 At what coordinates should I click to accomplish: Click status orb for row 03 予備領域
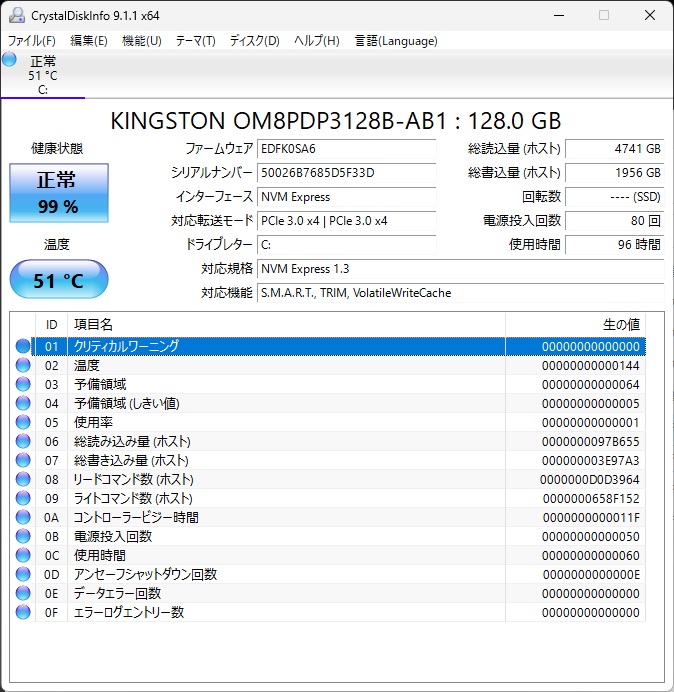pos(23,384)
